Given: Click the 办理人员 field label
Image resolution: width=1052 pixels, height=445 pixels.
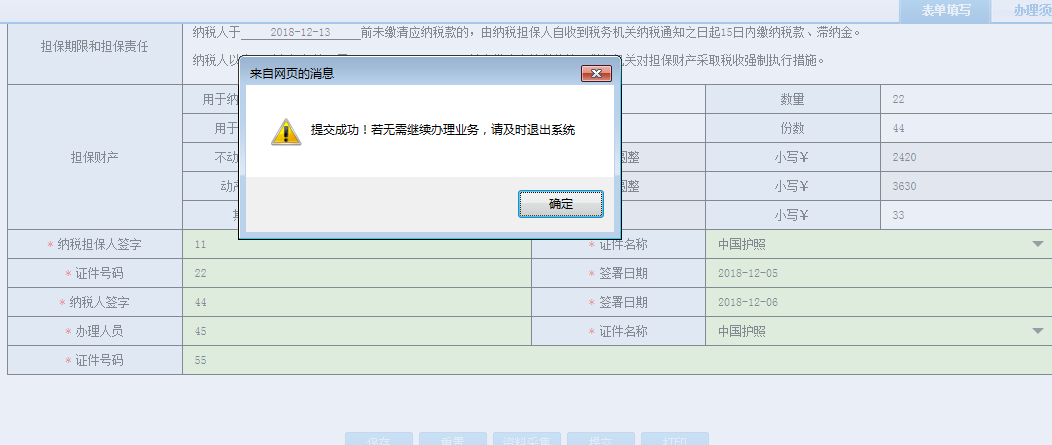Looking at the screenshot, I should (94, 332).
